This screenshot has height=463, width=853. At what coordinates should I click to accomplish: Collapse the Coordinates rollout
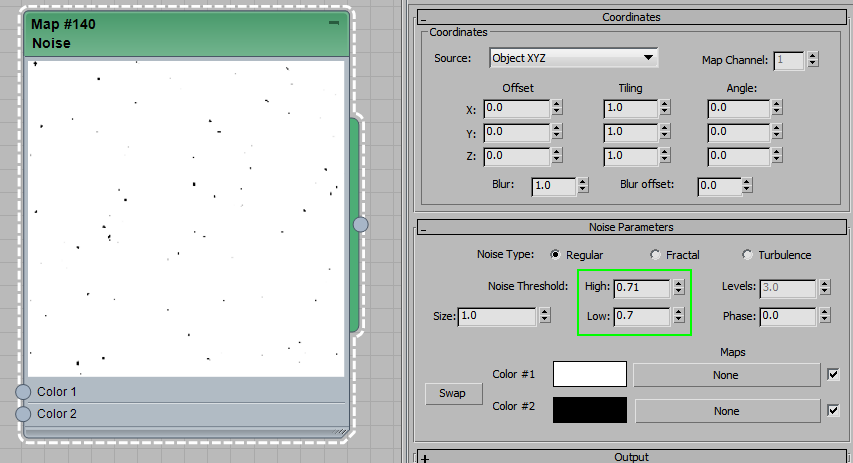coord(423,17)
